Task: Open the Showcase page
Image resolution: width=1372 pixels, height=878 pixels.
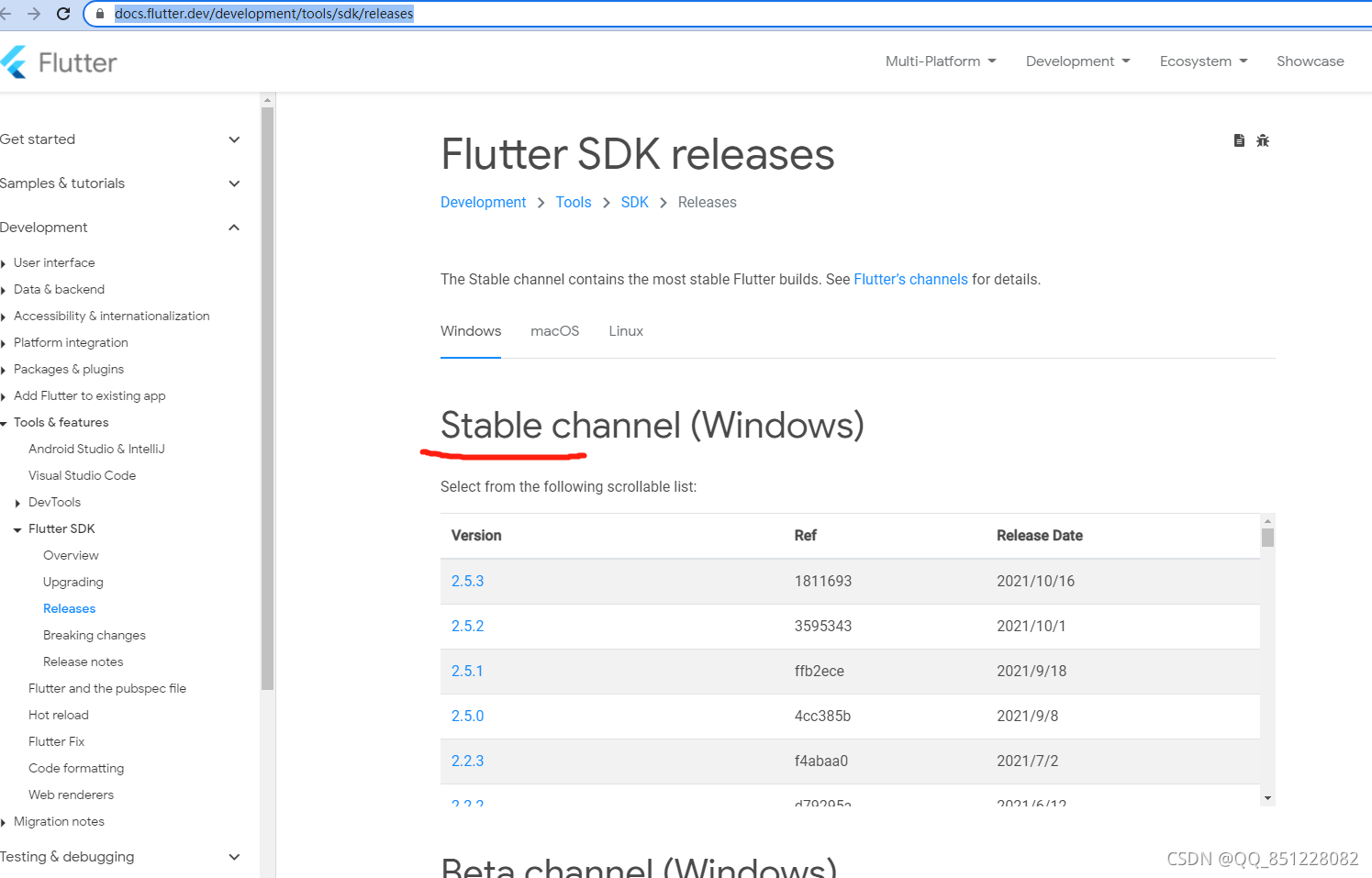Action: point(1310,61)
